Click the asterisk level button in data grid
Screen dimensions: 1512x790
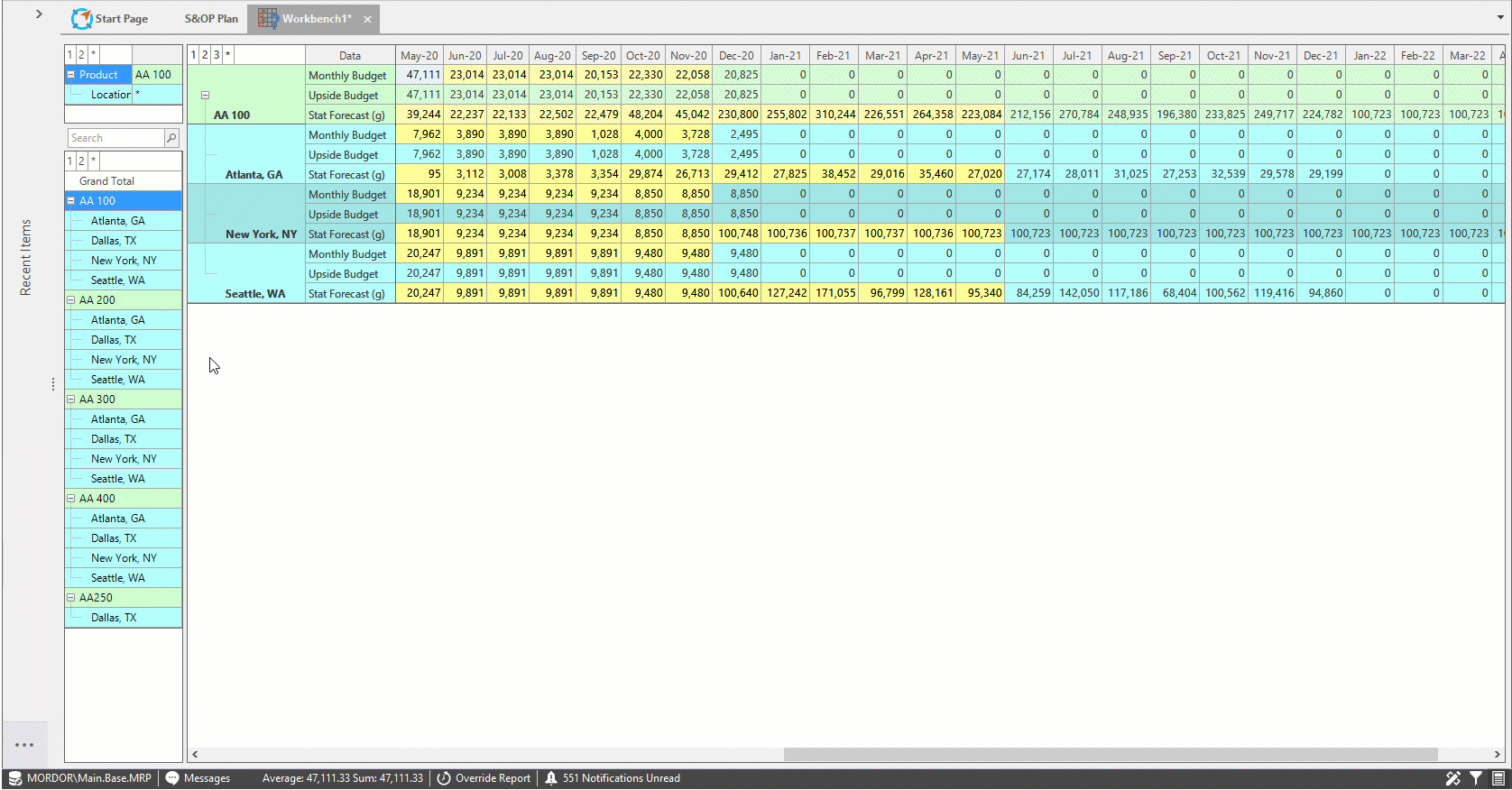228,55
